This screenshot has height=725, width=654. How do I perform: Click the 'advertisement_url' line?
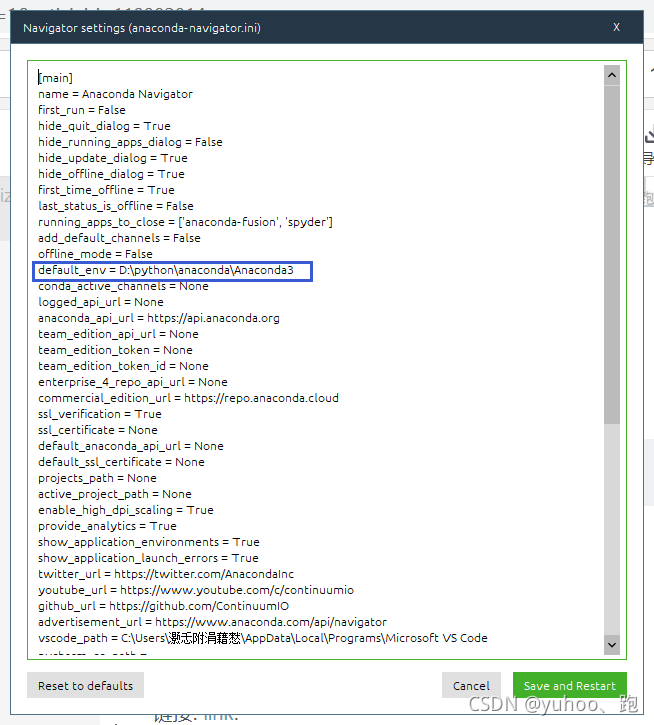coord(212,622)
